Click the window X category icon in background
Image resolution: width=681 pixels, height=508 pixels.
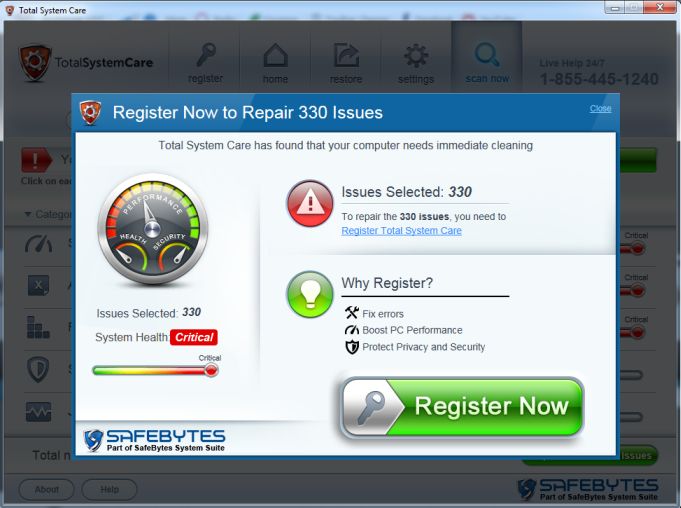pos(38,285)
